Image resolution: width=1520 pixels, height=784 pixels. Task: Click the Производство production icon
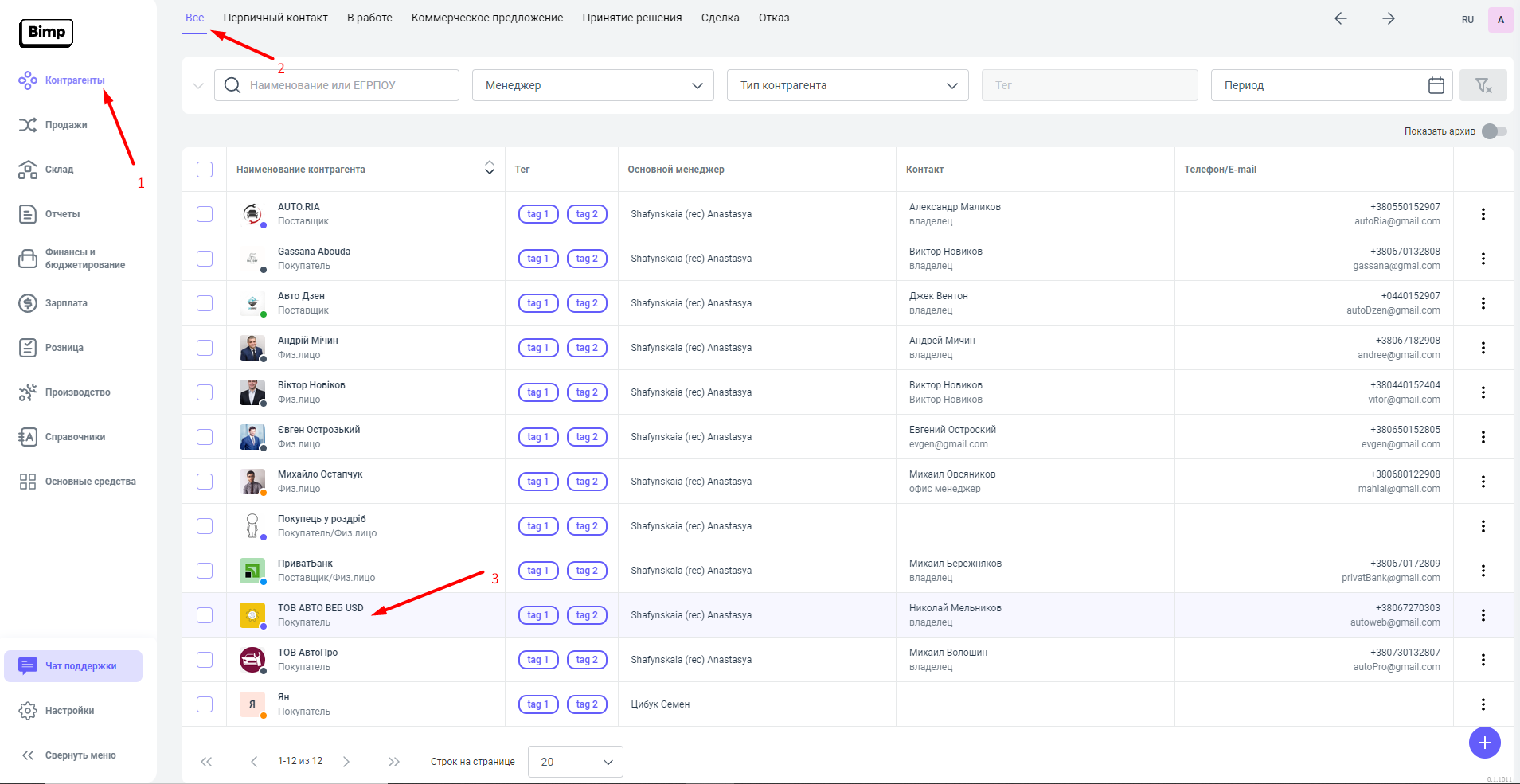[x=28, y=392]
